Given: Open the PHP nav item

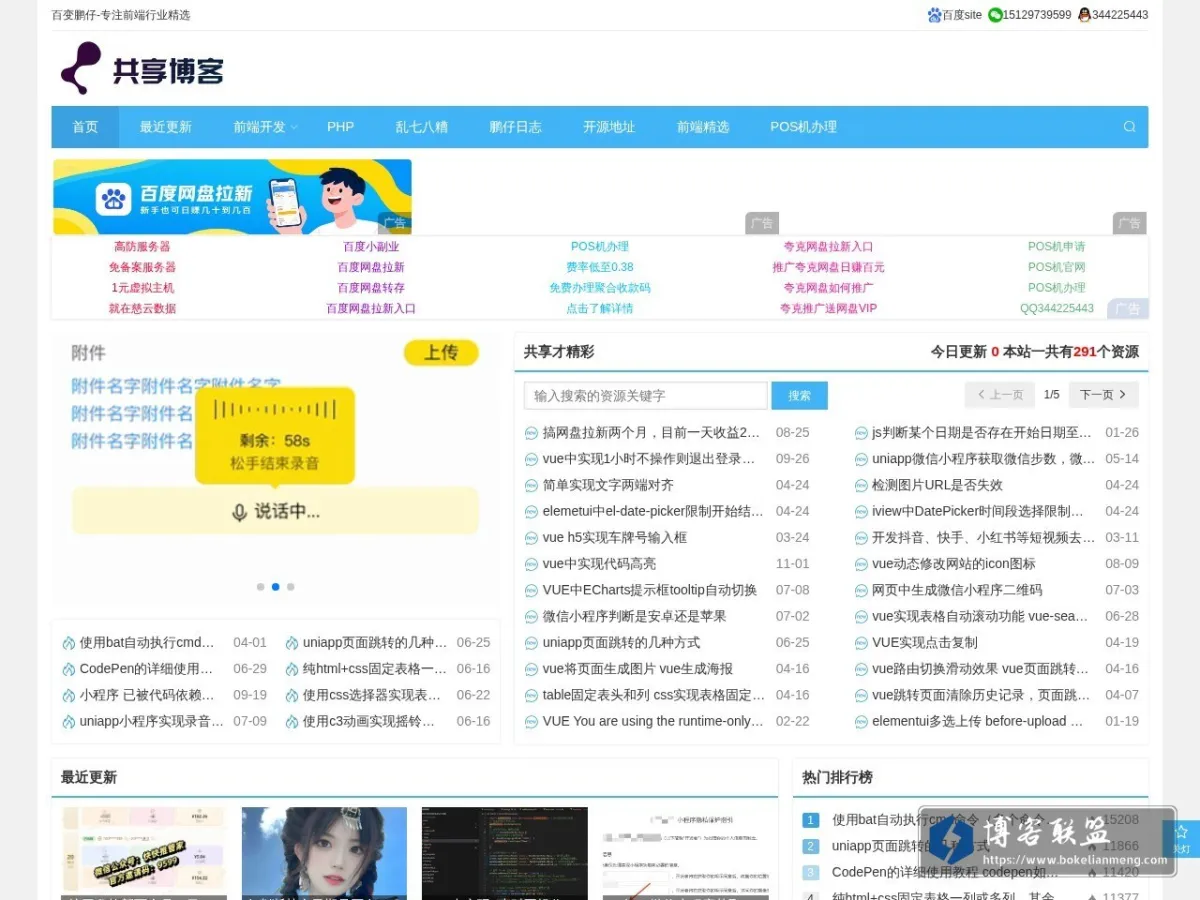Looking at the screenshot, I should tap(341, 127).
